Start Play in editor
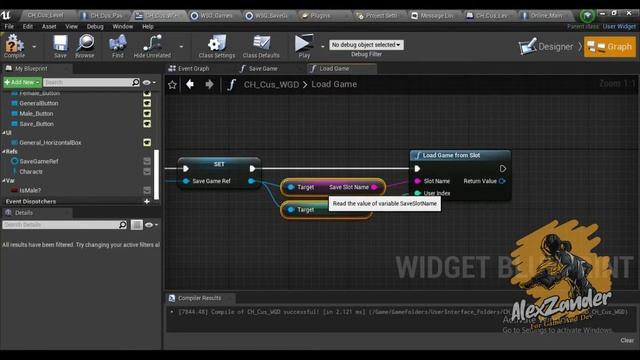This screenshot has height=360, width=640. click(x=304, y=46)
